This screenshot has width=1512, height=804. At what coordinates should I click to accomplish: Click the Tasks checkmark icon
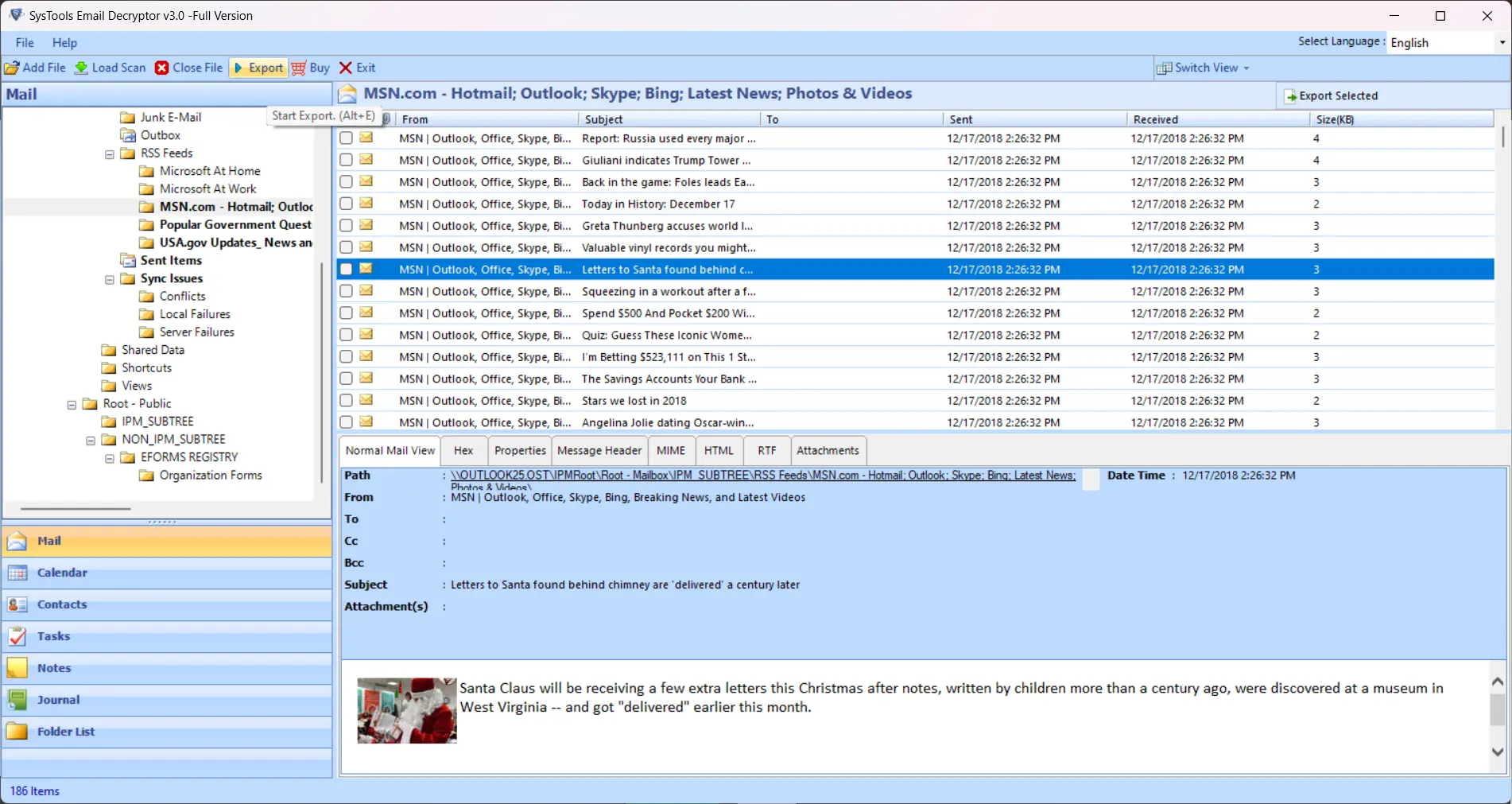click(17, 636)
